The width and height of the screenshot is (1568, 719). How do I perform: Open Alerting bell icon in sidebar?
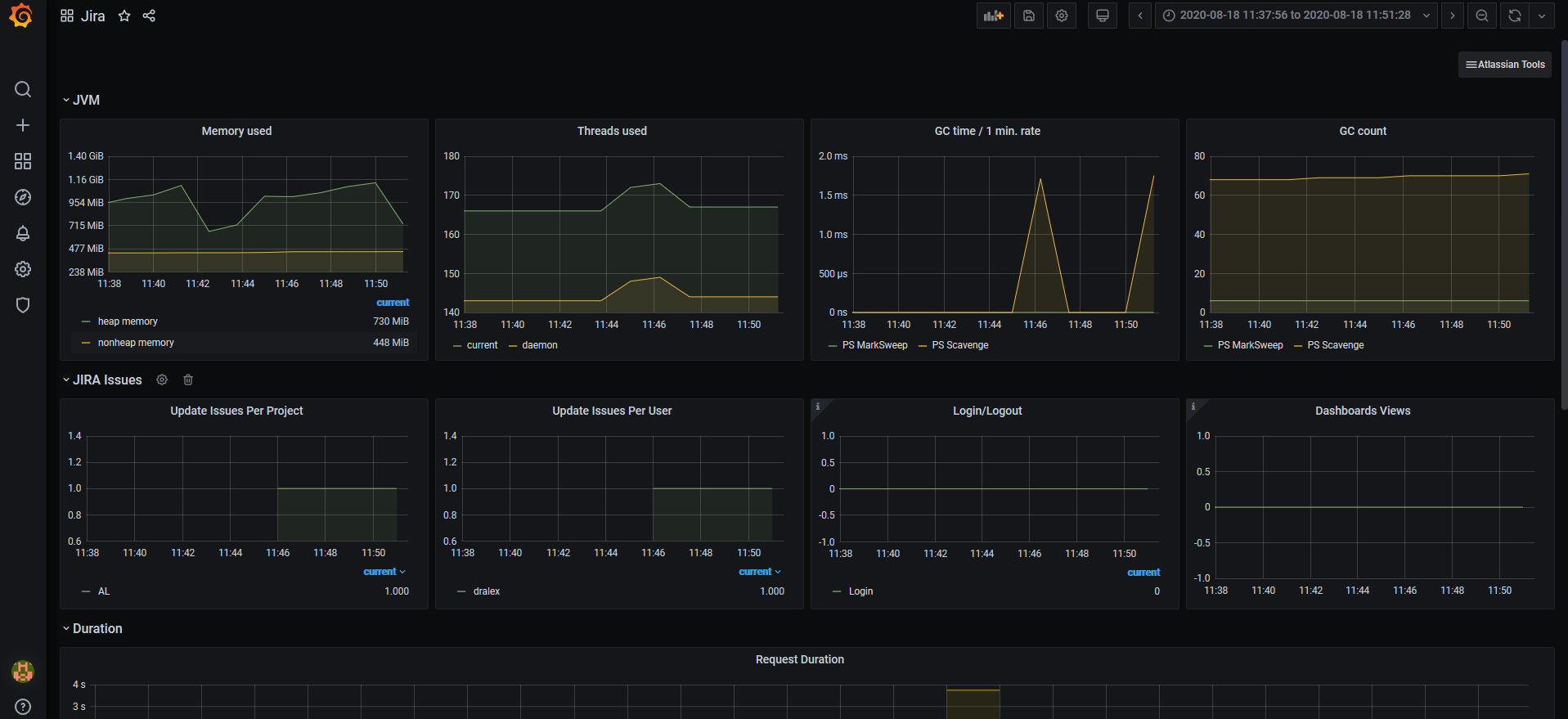[23, 233]
